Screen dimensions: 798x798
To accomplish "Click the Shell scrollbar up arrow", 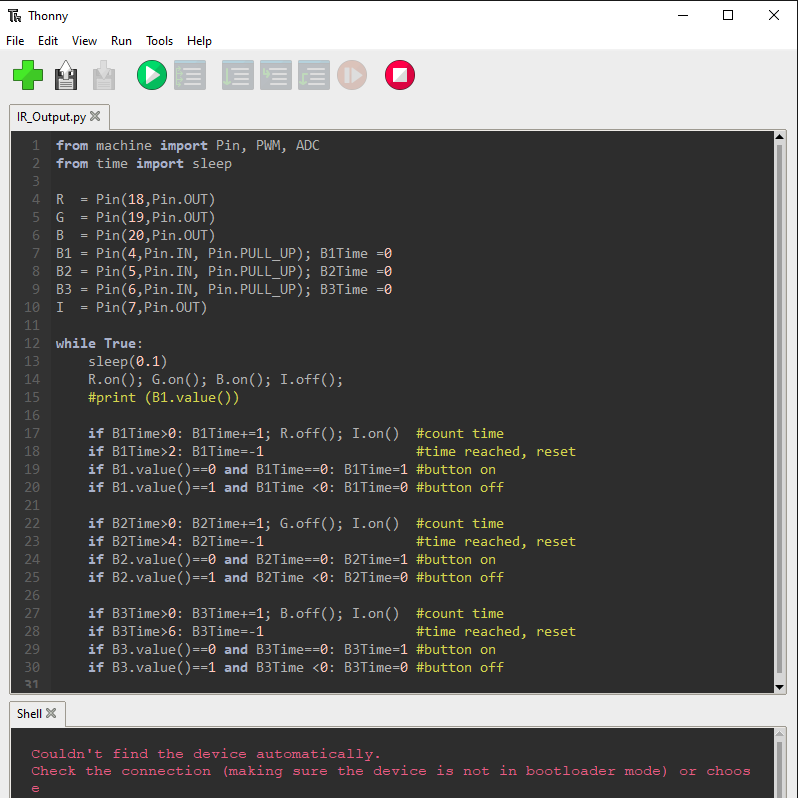I will coord(779,733).
